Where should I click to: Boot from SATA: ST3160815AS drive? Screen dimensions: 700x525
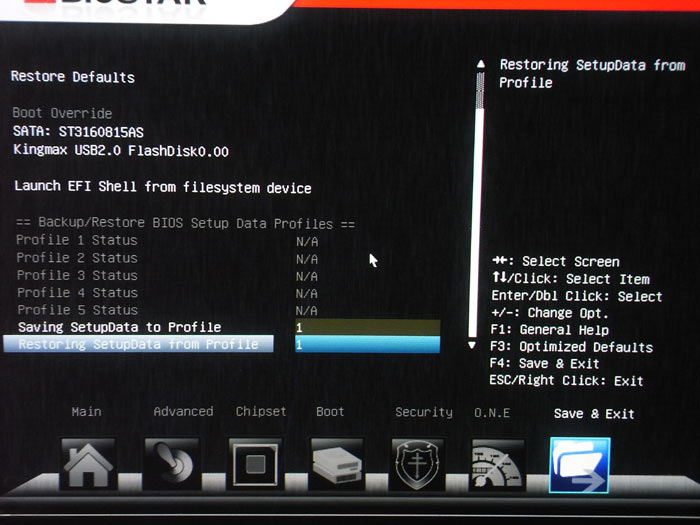click(x=84, y=131)
